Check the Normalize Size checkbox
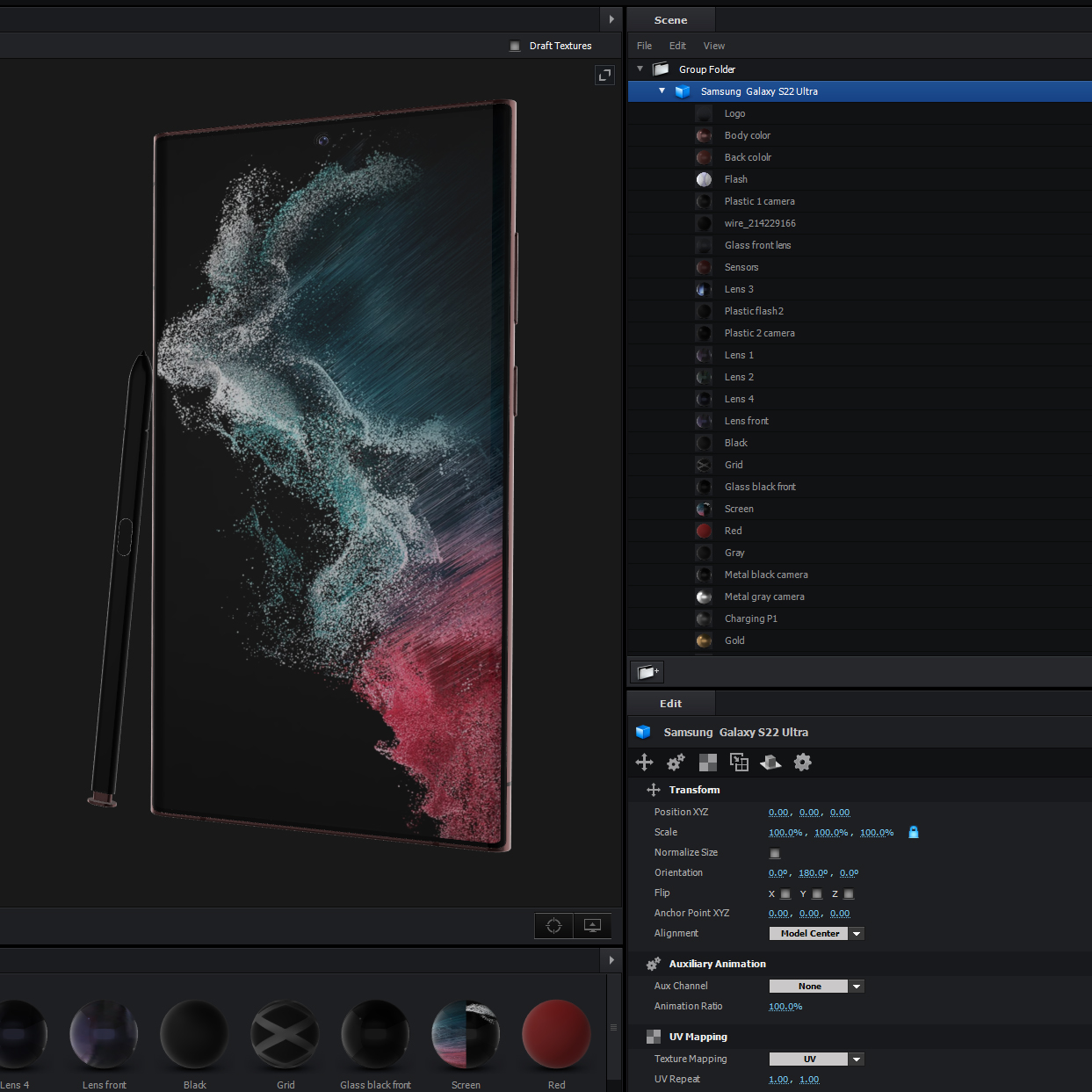Viewport: 1092px width, 1092px height. (774, 853)
